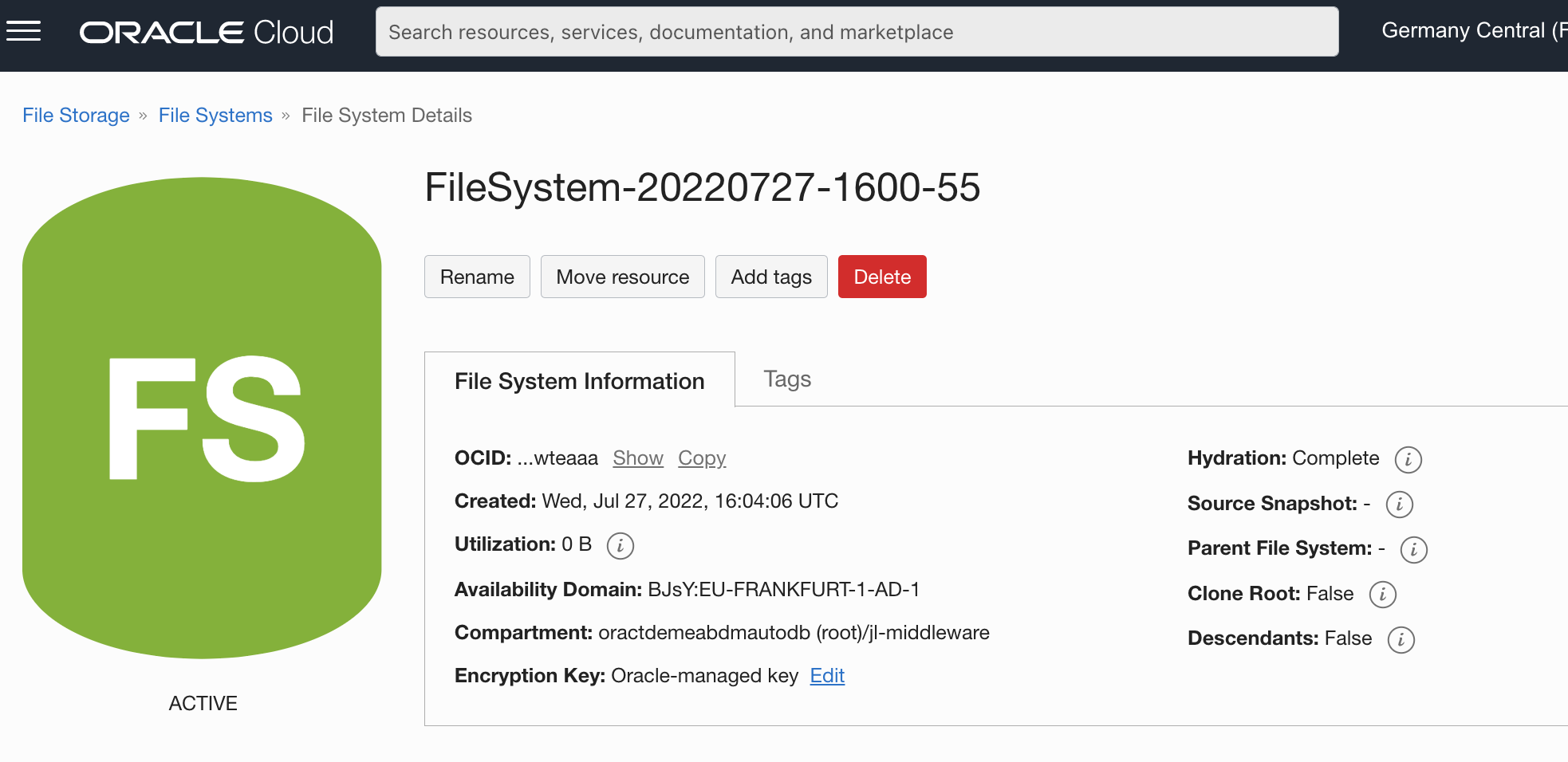
Task: Switch to the Tags tab
Action: click(786, 379)
